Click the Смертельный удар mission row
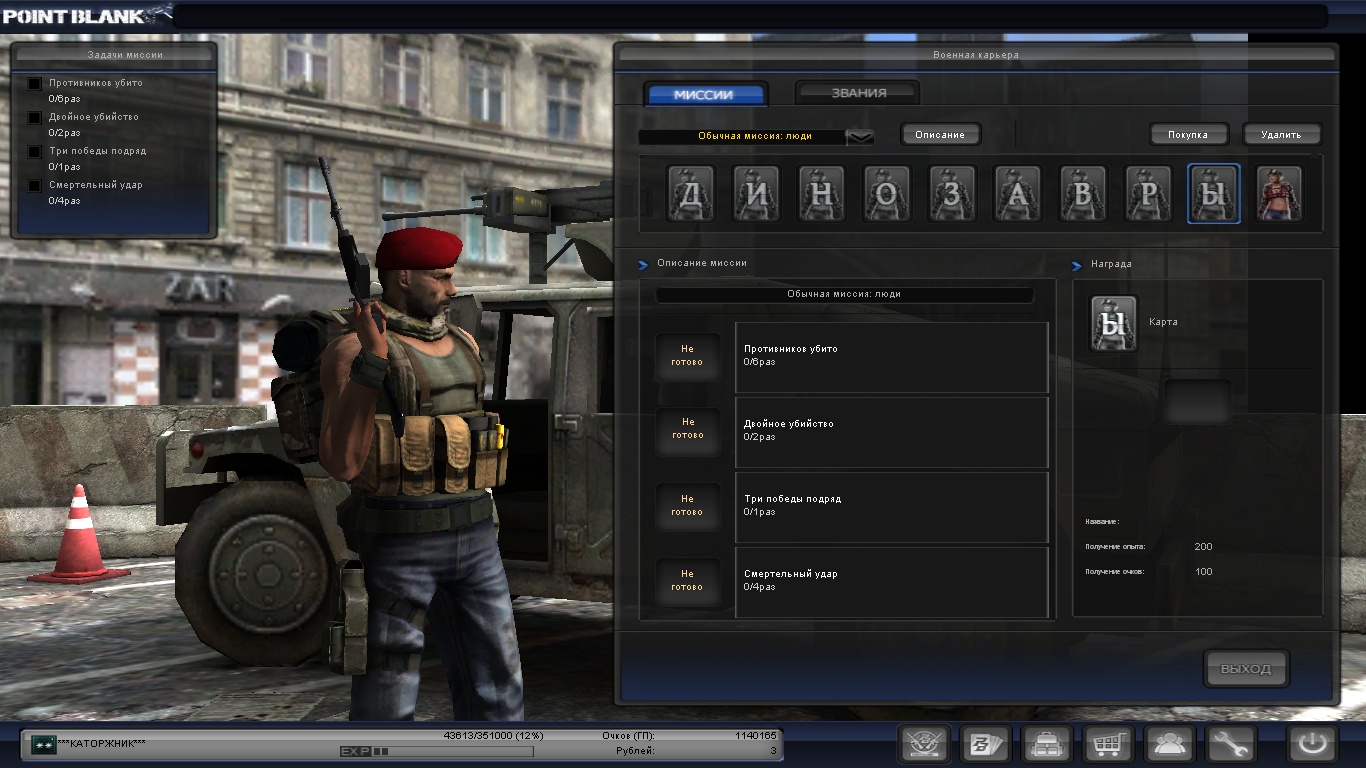Screen dimensions: 1366x768 [x=892, y=582]
